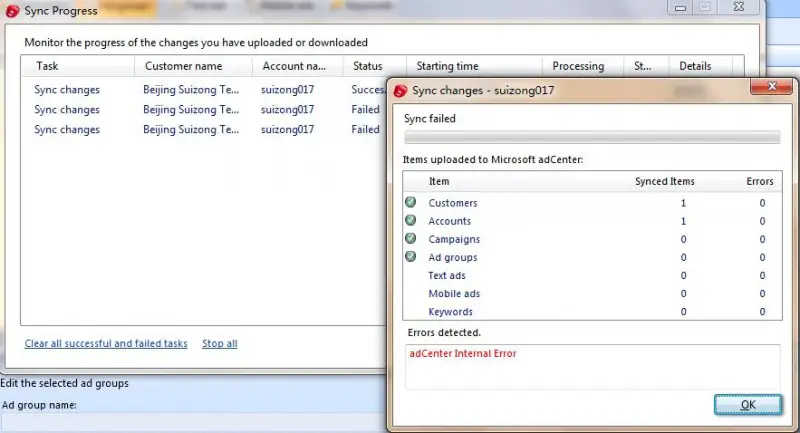This screenshot has height=433, width=800.
Task: Click the Stop all link
Action: [x=220, y=343]
